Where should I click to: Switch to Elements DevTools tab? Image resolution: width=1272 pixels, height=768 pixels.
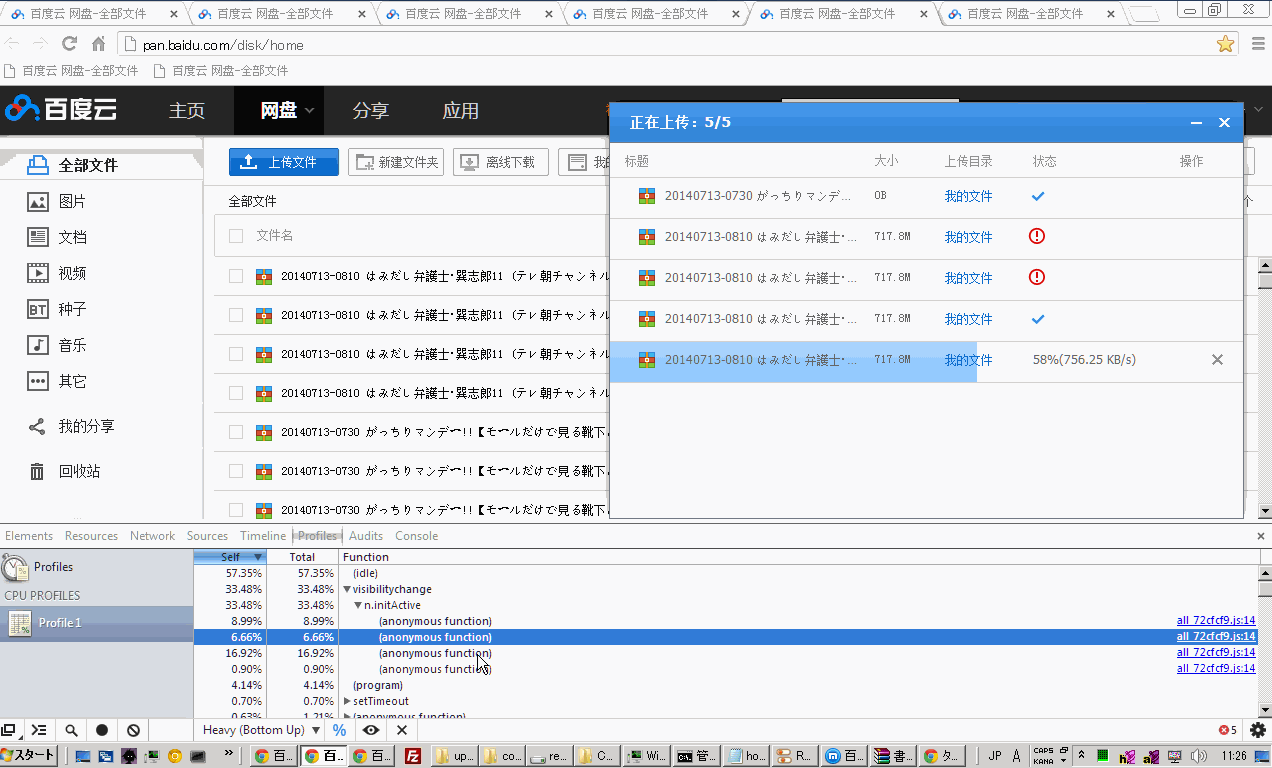click(x=29, y=536)
